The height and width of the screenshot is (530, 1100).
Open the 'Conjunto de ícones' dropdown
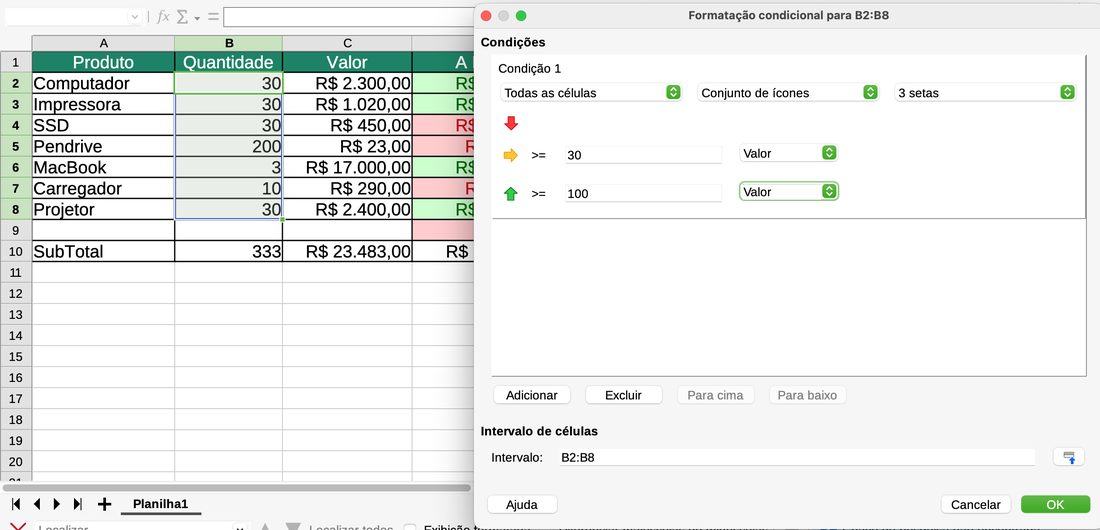coord(788,92)
